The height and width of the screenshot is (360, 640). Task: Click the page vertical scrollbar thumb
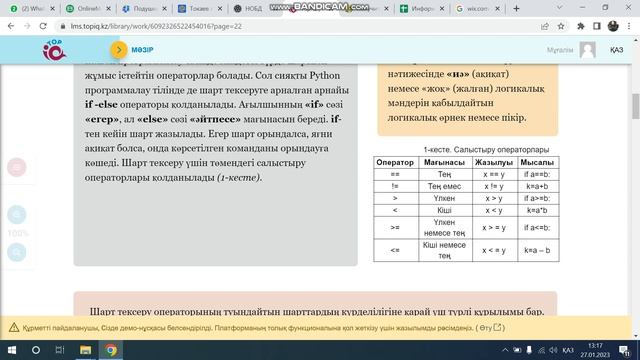pyautogui.click(x=636, y=106)
